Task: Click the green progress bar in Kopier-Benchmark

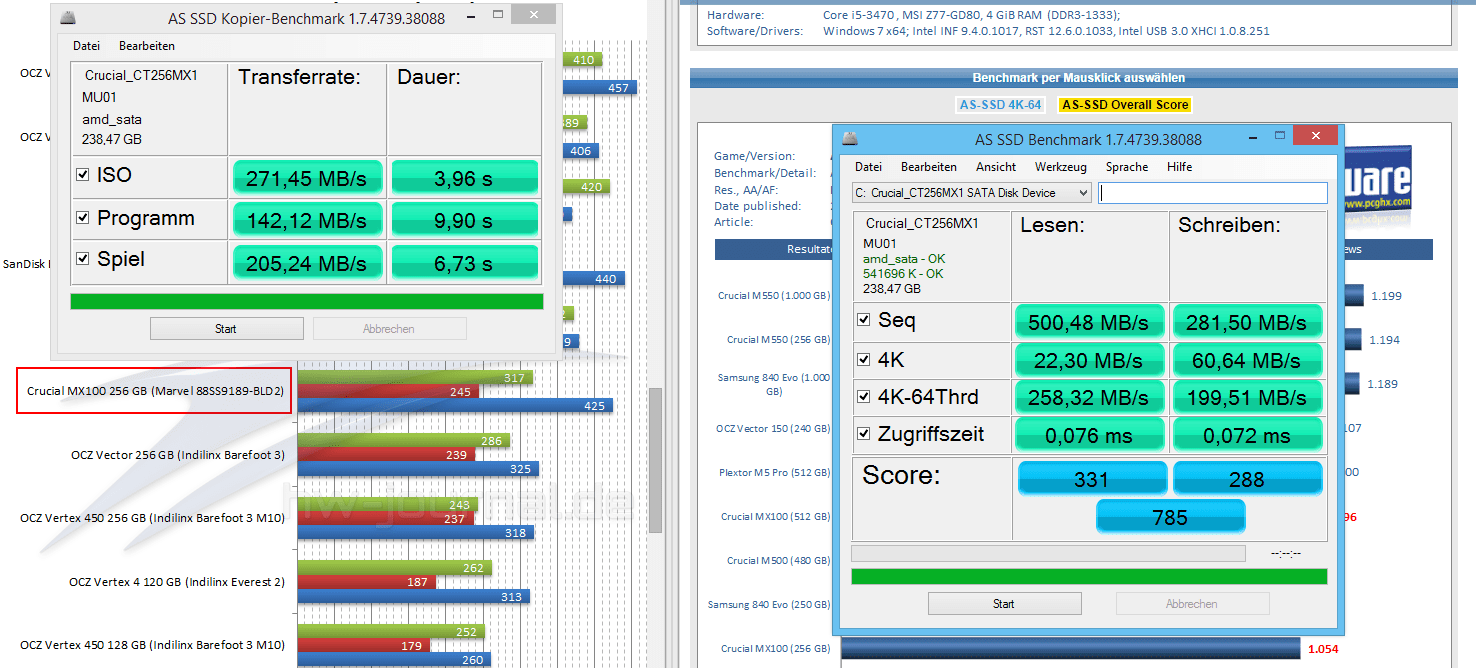Action: click(x=307, y=301)
